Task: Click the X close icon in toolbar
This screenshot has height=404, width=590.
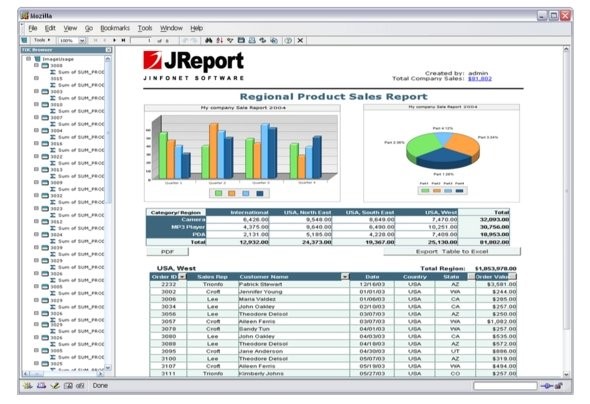Action: pyautogui.click(x=300, y=40)
